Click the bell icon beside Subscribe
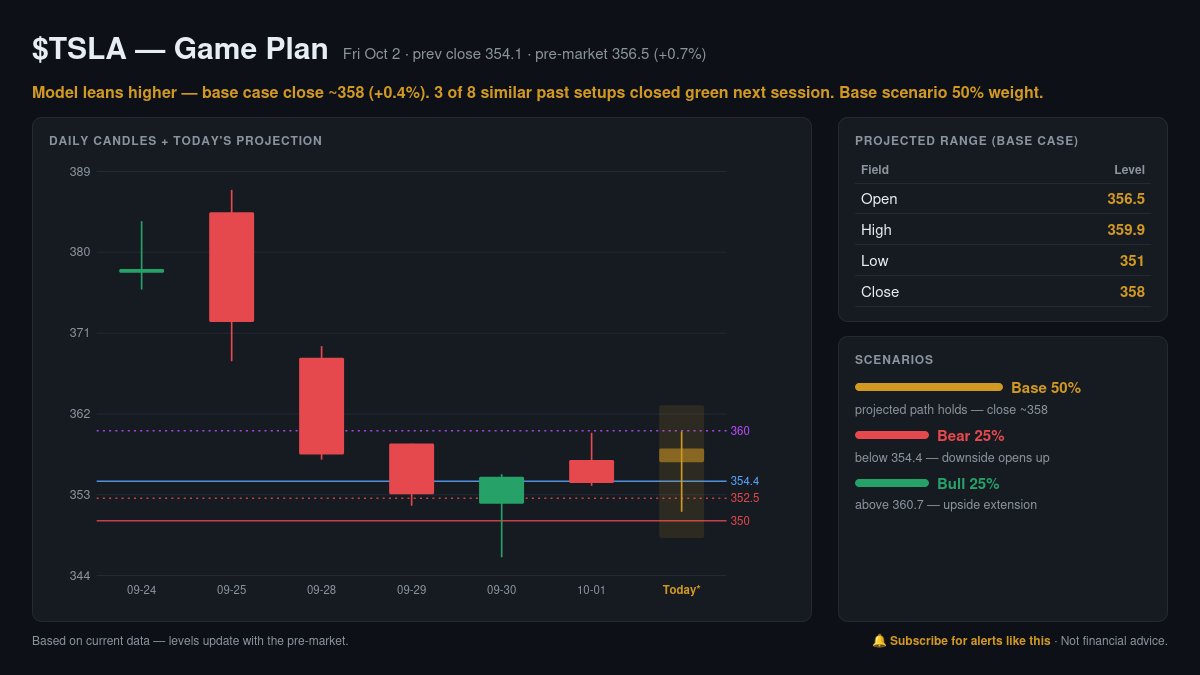1200x675 pixels. 879,641
